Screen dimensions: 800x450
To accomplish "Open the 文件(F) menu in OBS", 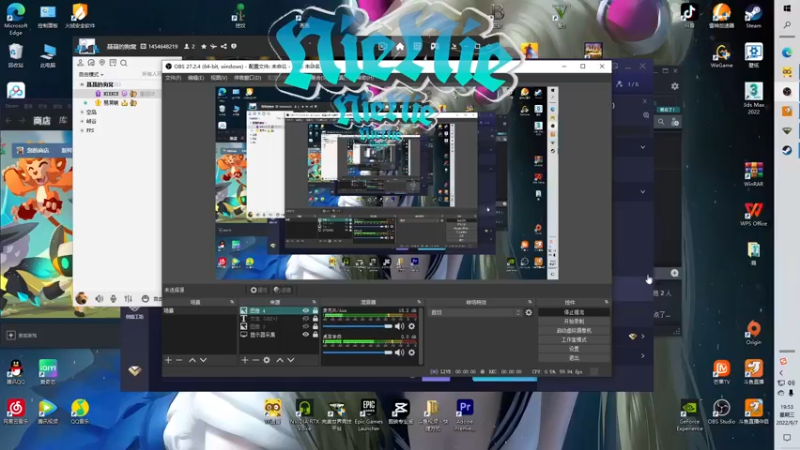I will point(173,78).
